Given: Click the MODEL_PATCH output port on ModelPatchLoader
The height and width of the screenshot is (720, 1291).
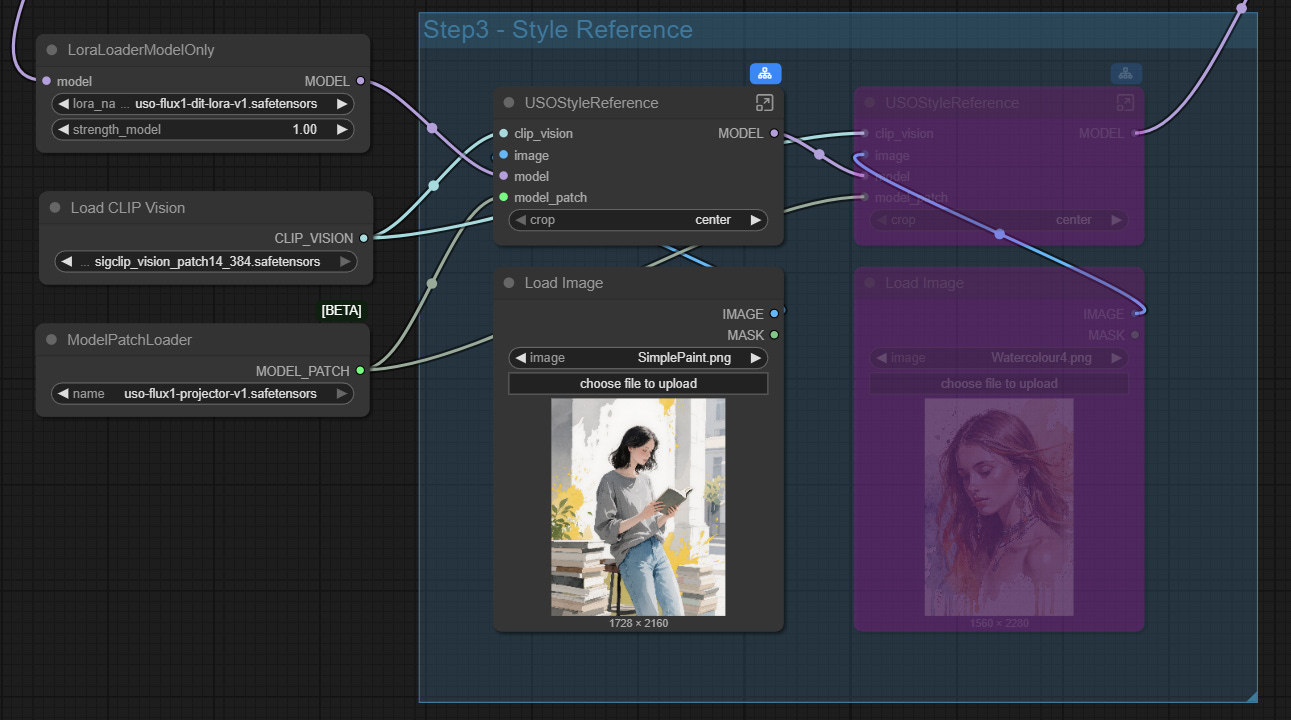Looking at the screenshot, I should coord(360,370).
